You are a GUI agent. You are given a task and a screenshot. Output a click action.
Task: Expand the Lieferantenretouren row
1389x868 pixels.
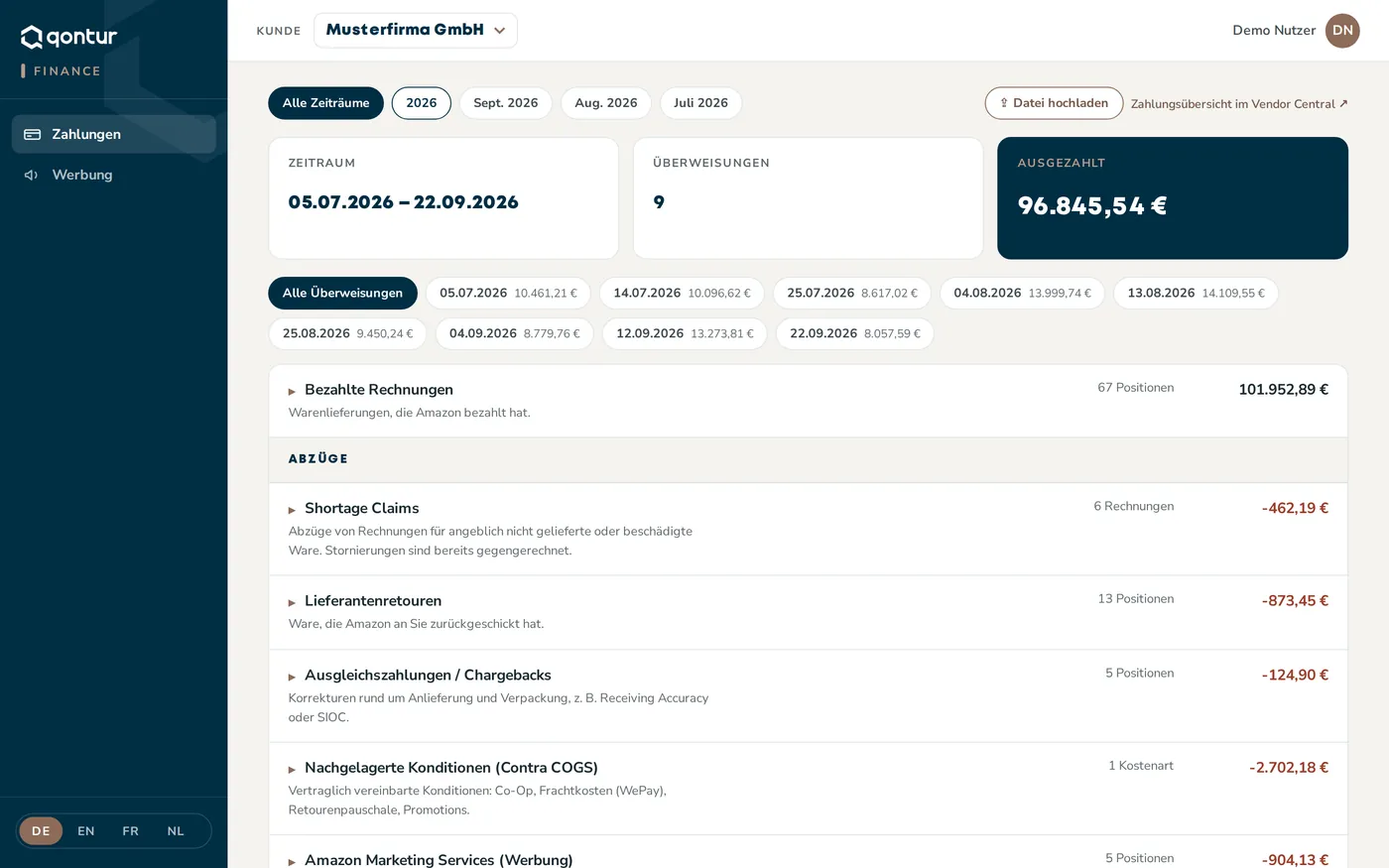tap(808, 612)
